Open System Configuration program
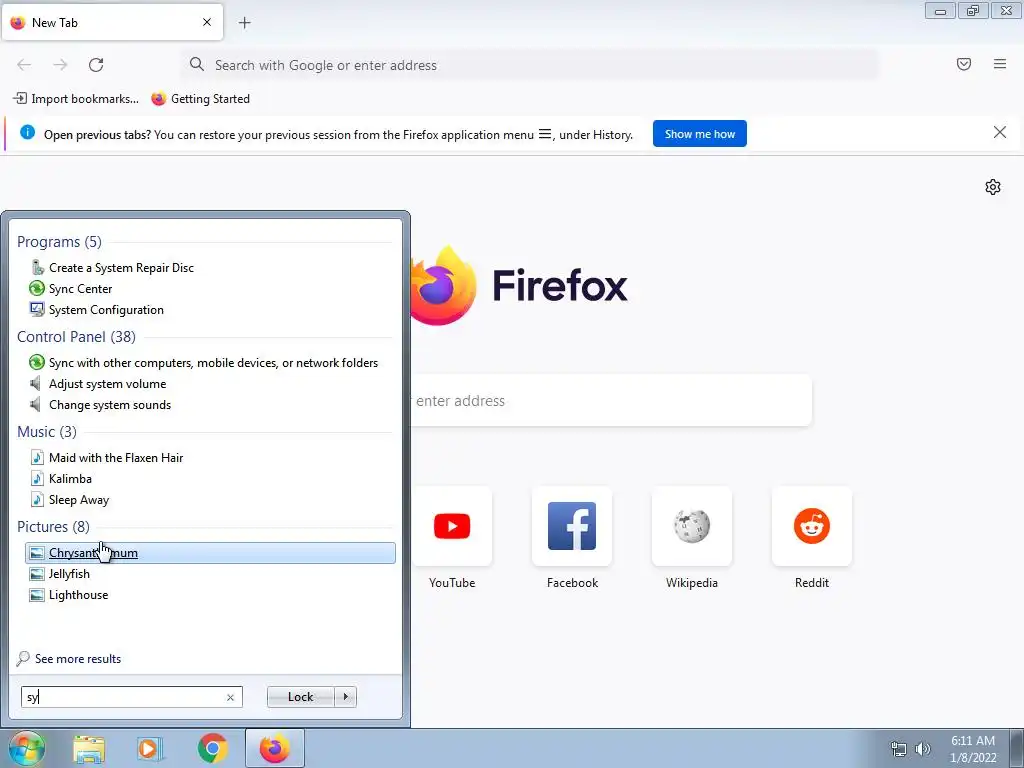The width and height of the screenshot is (1024, 768). (x=210, y=310)
